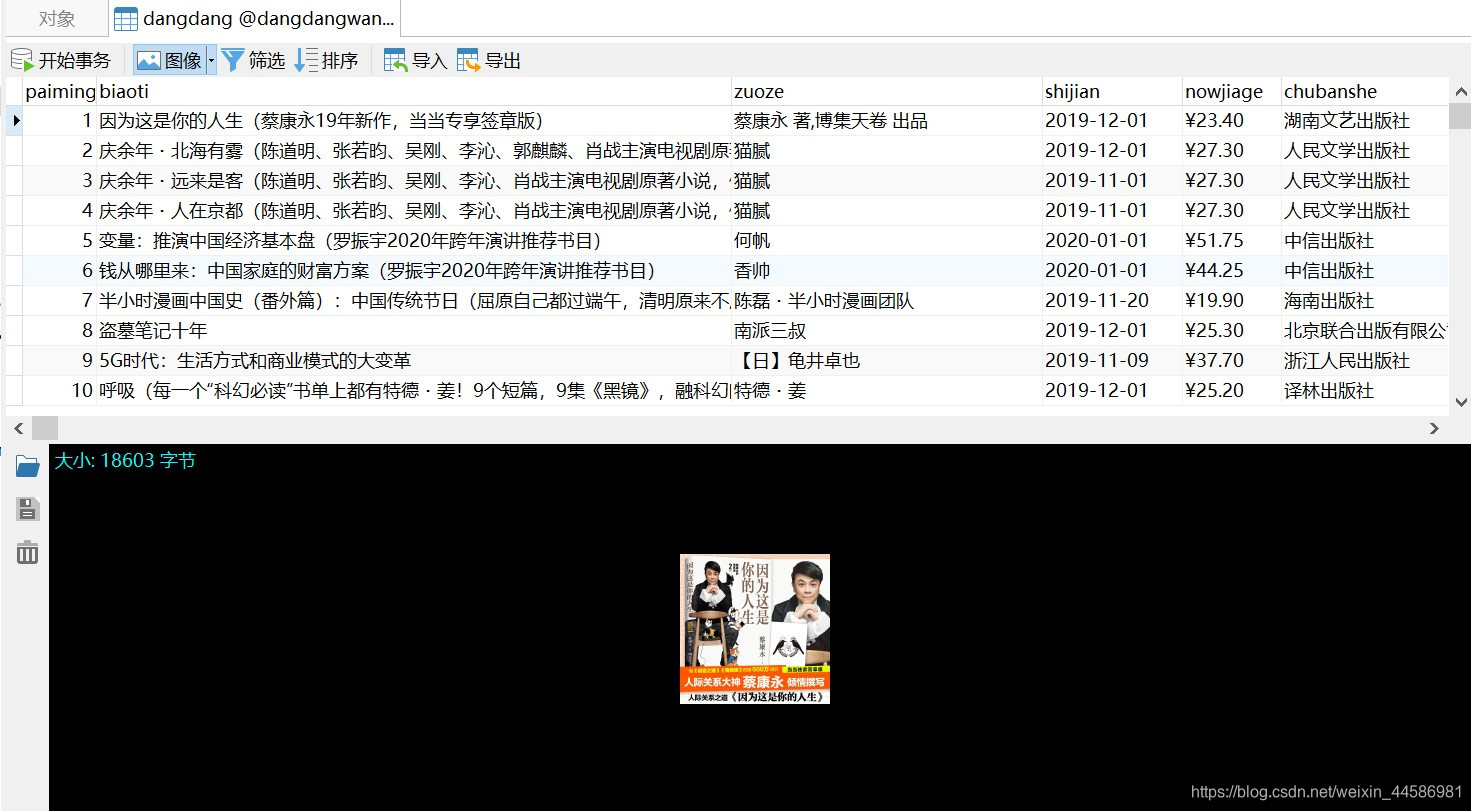Select the current-row marker for row 1
The height and width of the screenshot is (811, 1471).
pyautogui.click(x=15, y=121)
